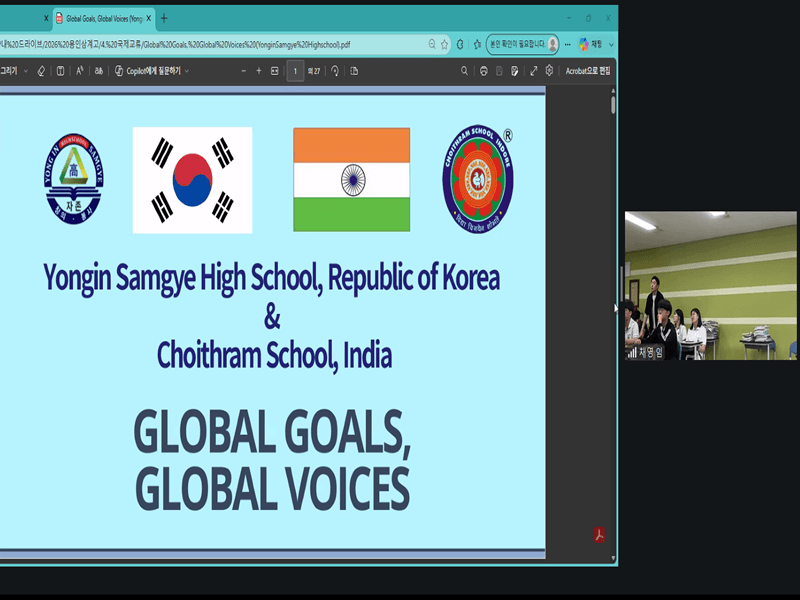Click the scrollbar up arrow
Image resolution: width=800 pixels, height=600 pixels.
coord(613,91)
